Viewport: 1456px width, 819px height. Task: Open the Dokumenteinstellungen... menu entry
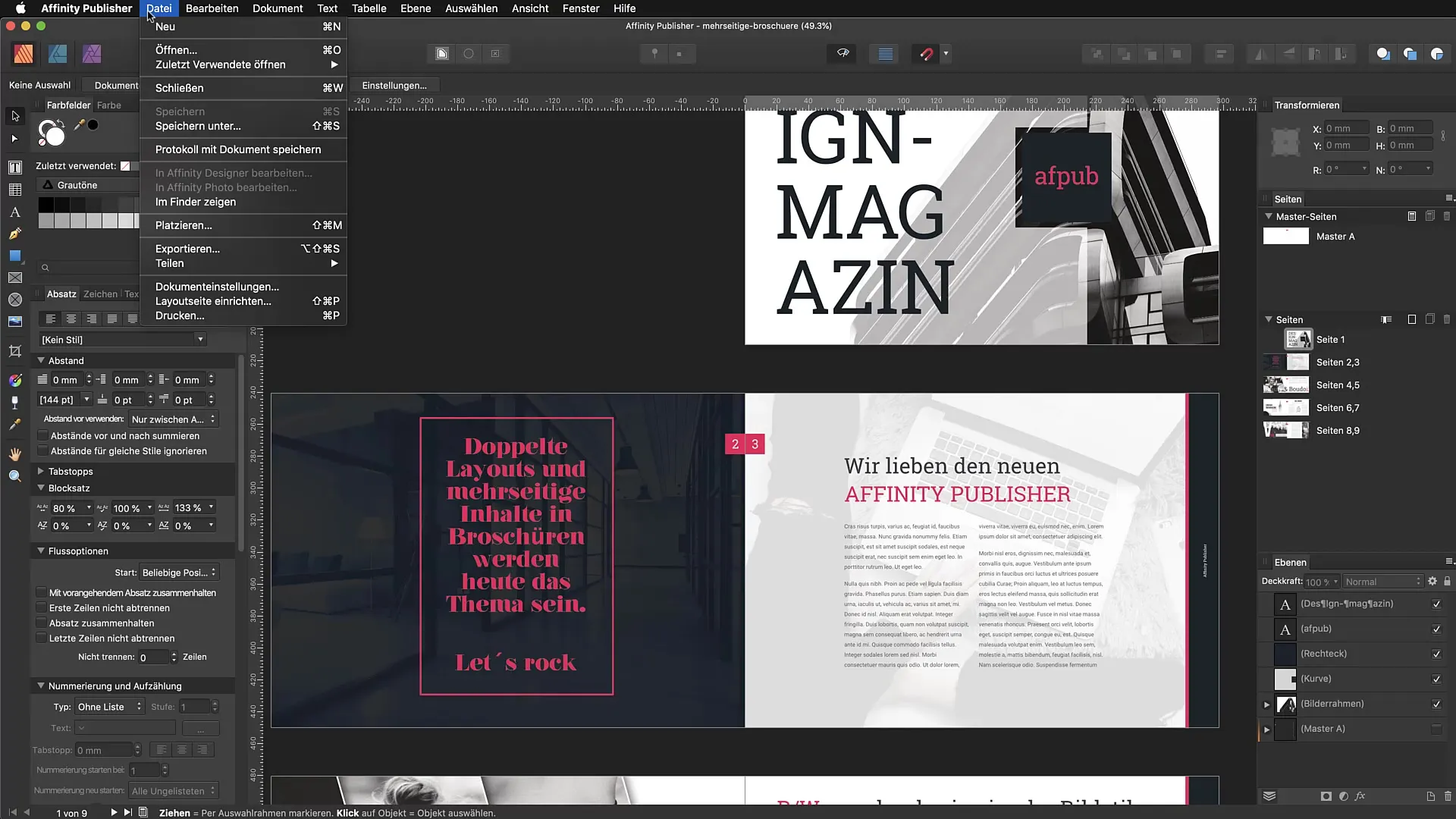pos(243,287)
